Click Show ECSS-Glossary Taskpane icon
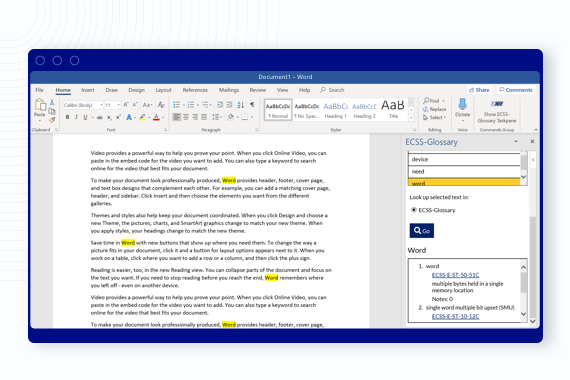 [497, 104]
